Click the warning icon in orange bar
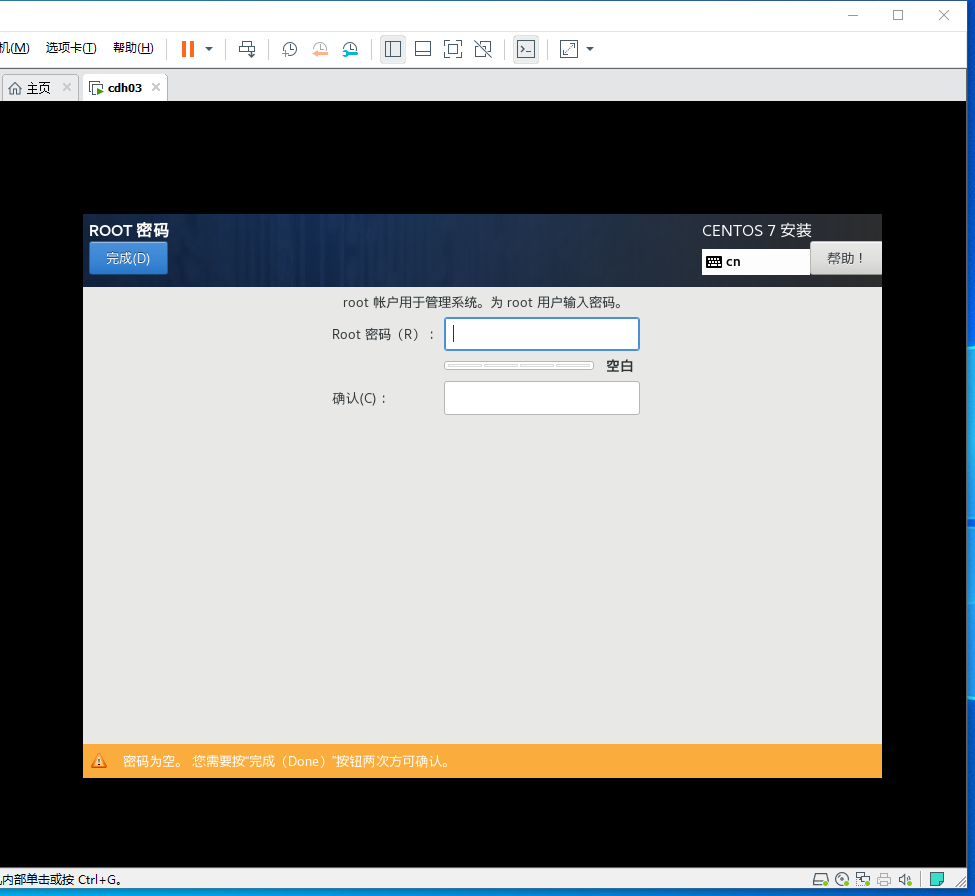 click(x=99, y=761)
